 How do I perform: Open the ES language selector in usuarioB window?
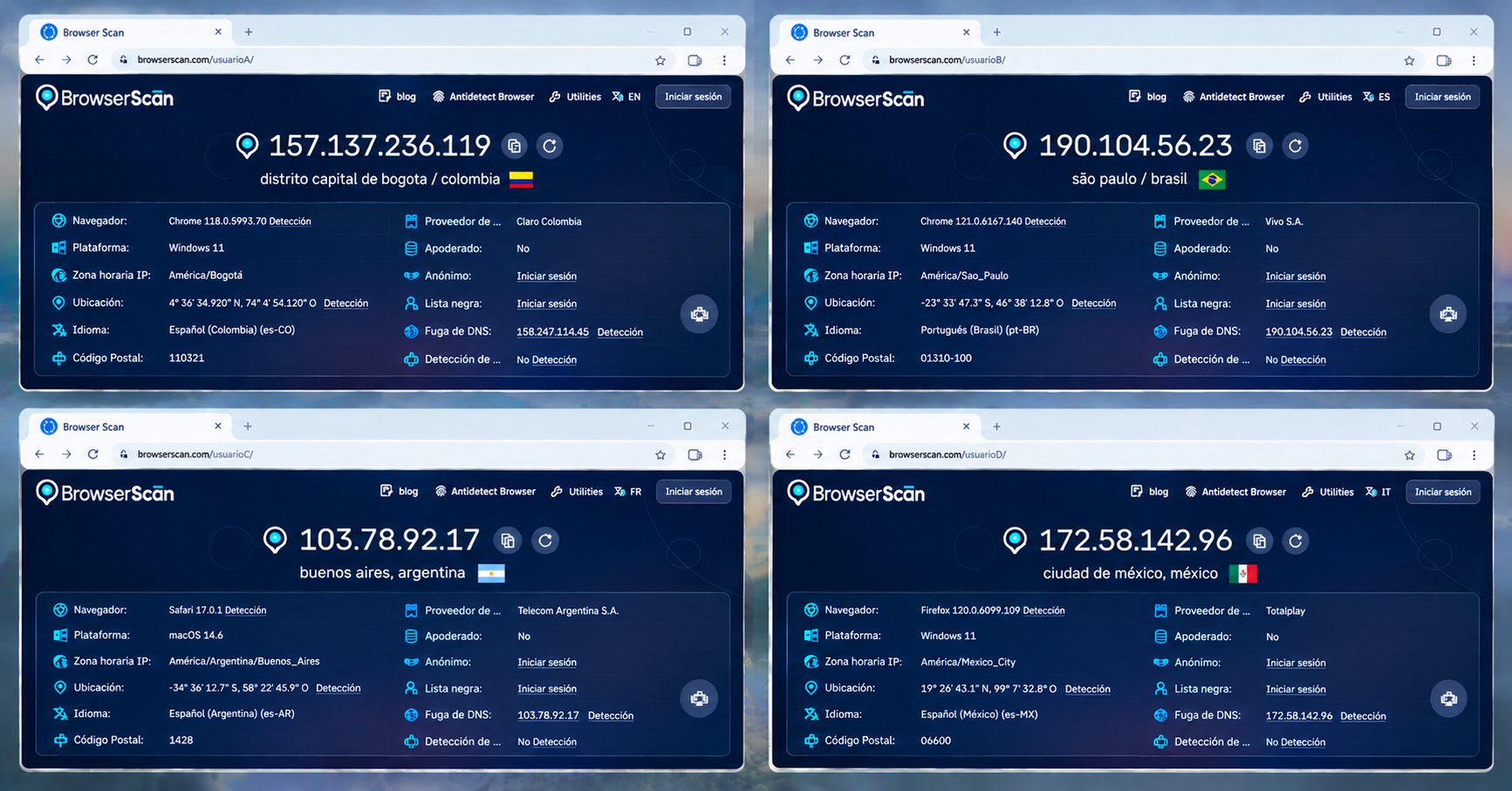tap(1377, 97)
